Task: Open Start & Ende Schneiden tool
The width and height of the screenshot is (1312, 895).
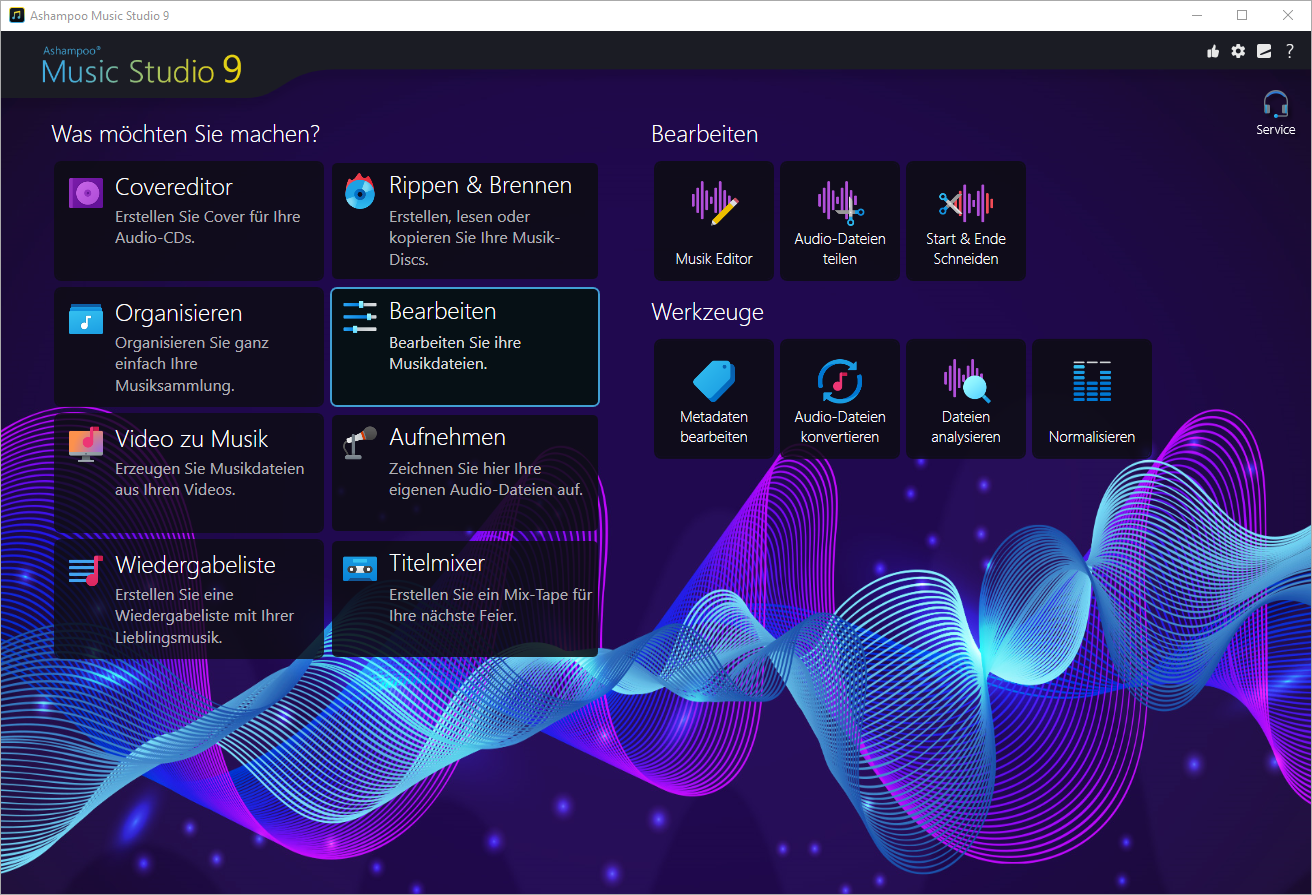Action: [x=966, y=221]
